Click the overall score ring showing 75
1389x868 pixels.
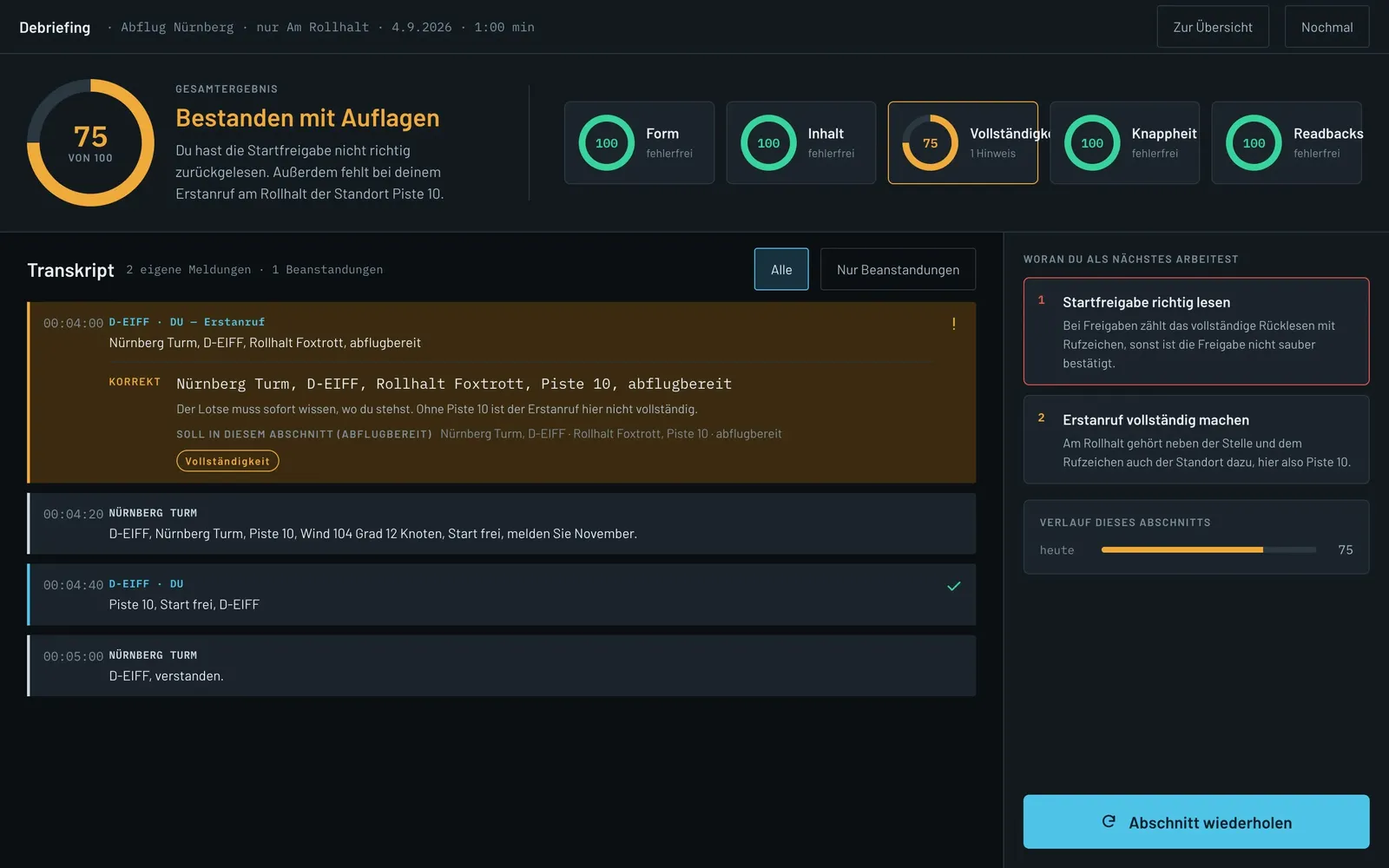point(90,143)
